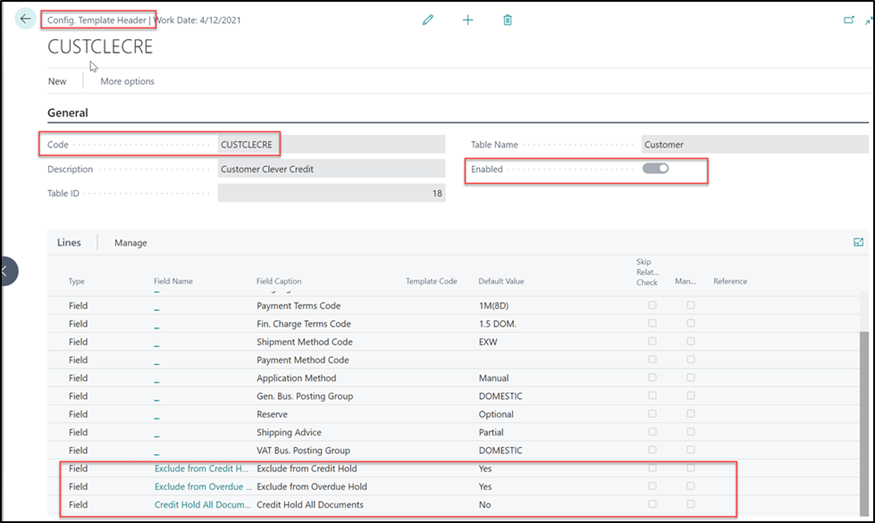Select default value 1M(8D) cell

click(x=494, y=306)
